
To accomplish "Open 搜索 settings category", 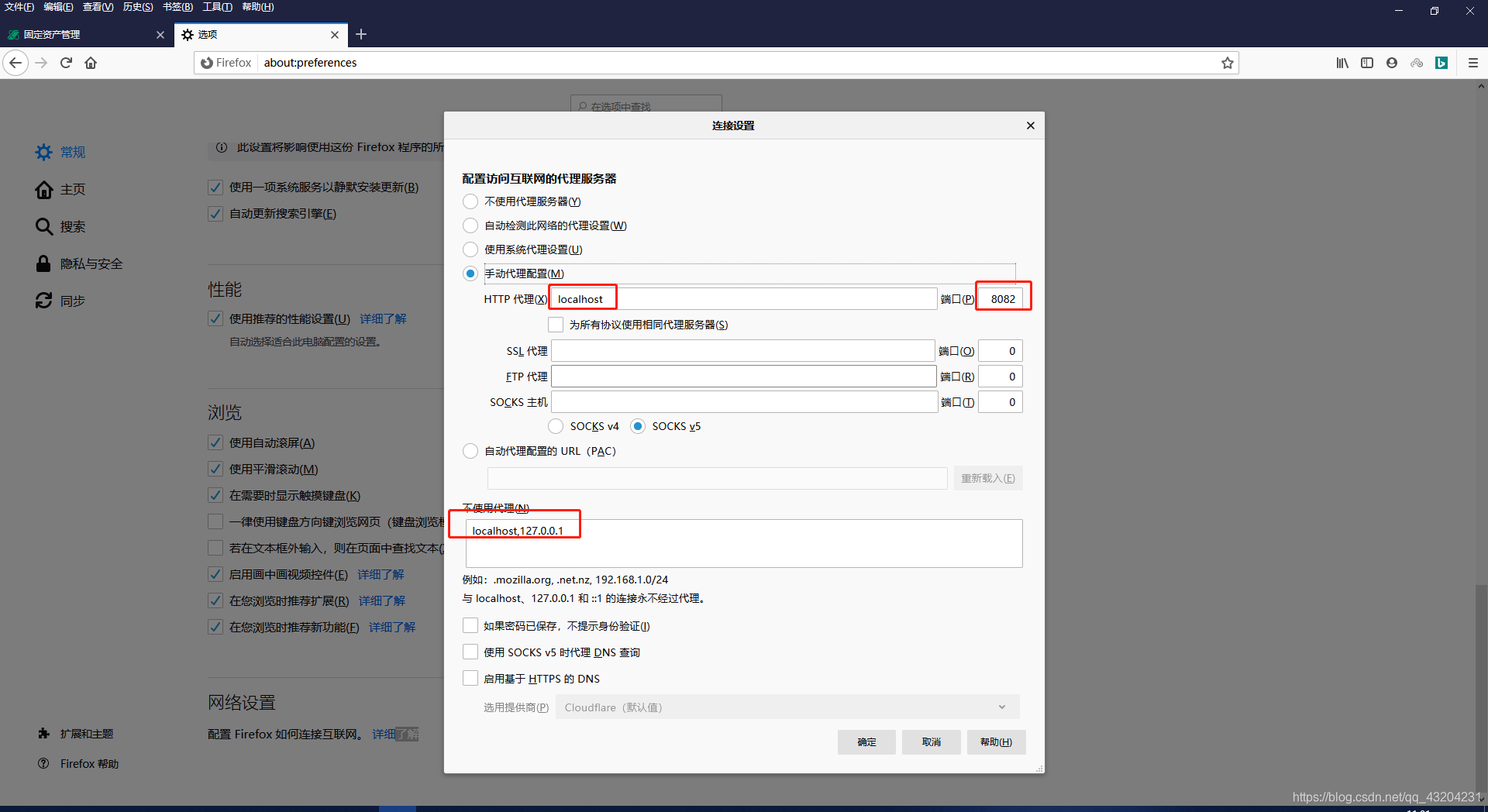I will tap(60, 226).
